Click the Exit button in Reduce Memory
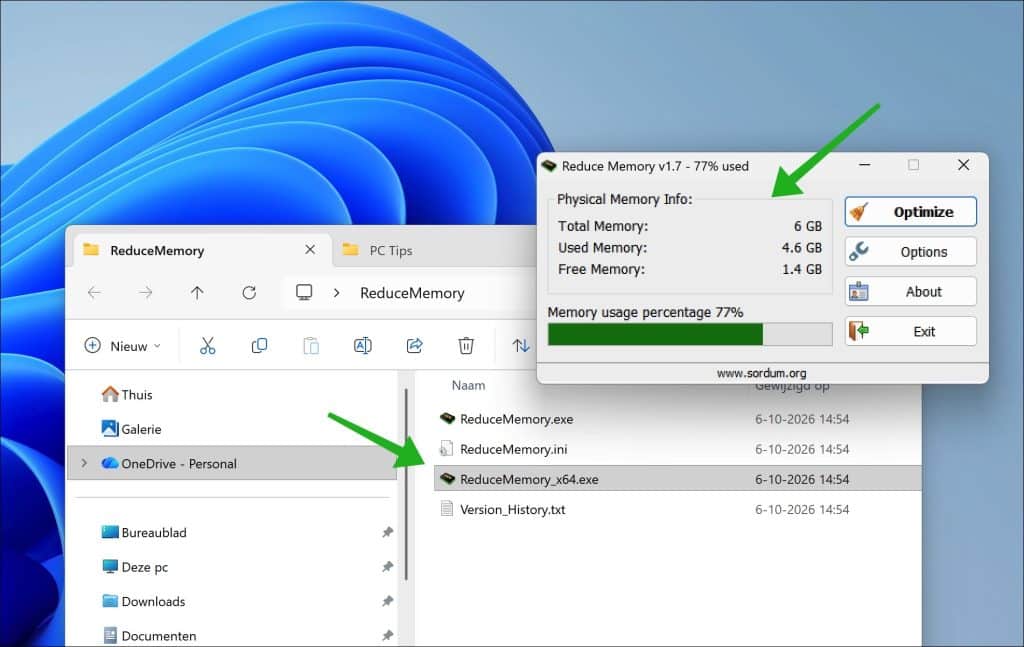Viewport: 1024px width, 647px height. pyautogui.click(x=910, y=331)
